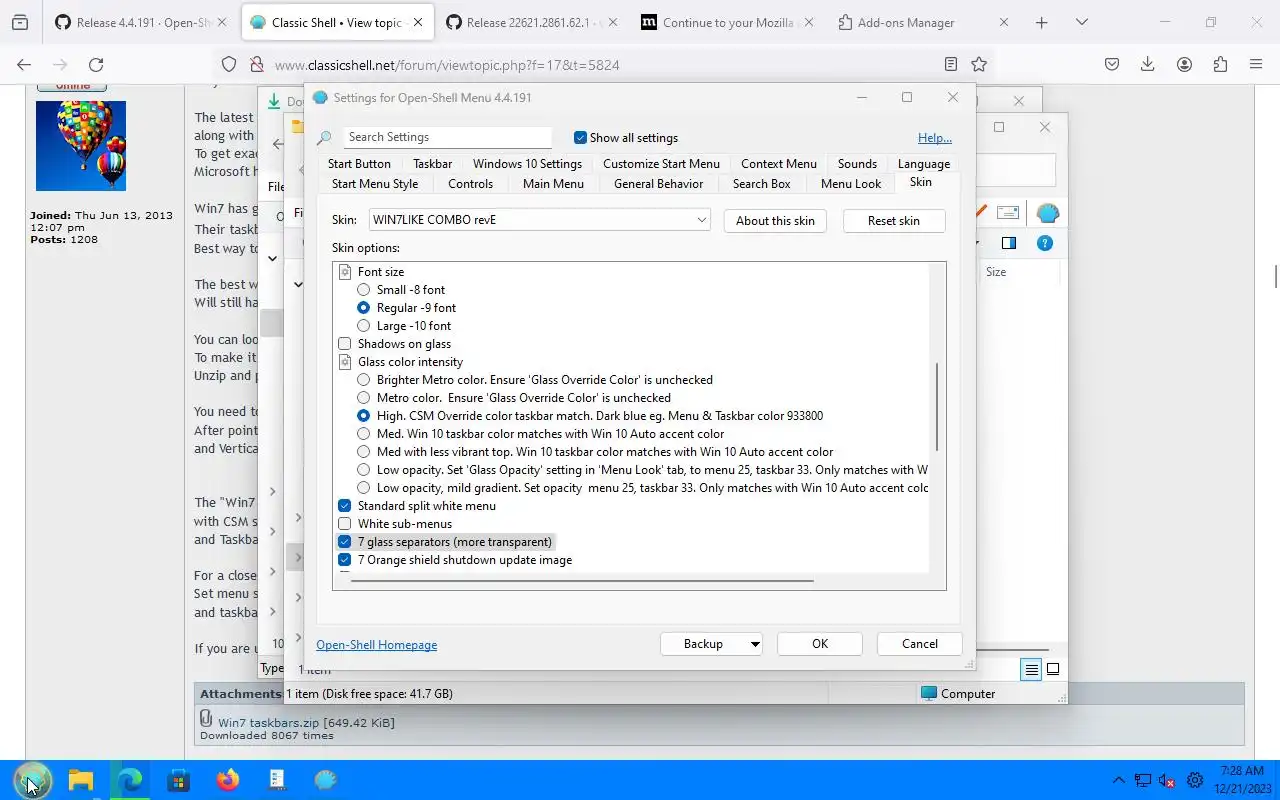The width and height of the screenshot is (1280, 800).
Task: Click the Reset skin button
Action: 894,221
